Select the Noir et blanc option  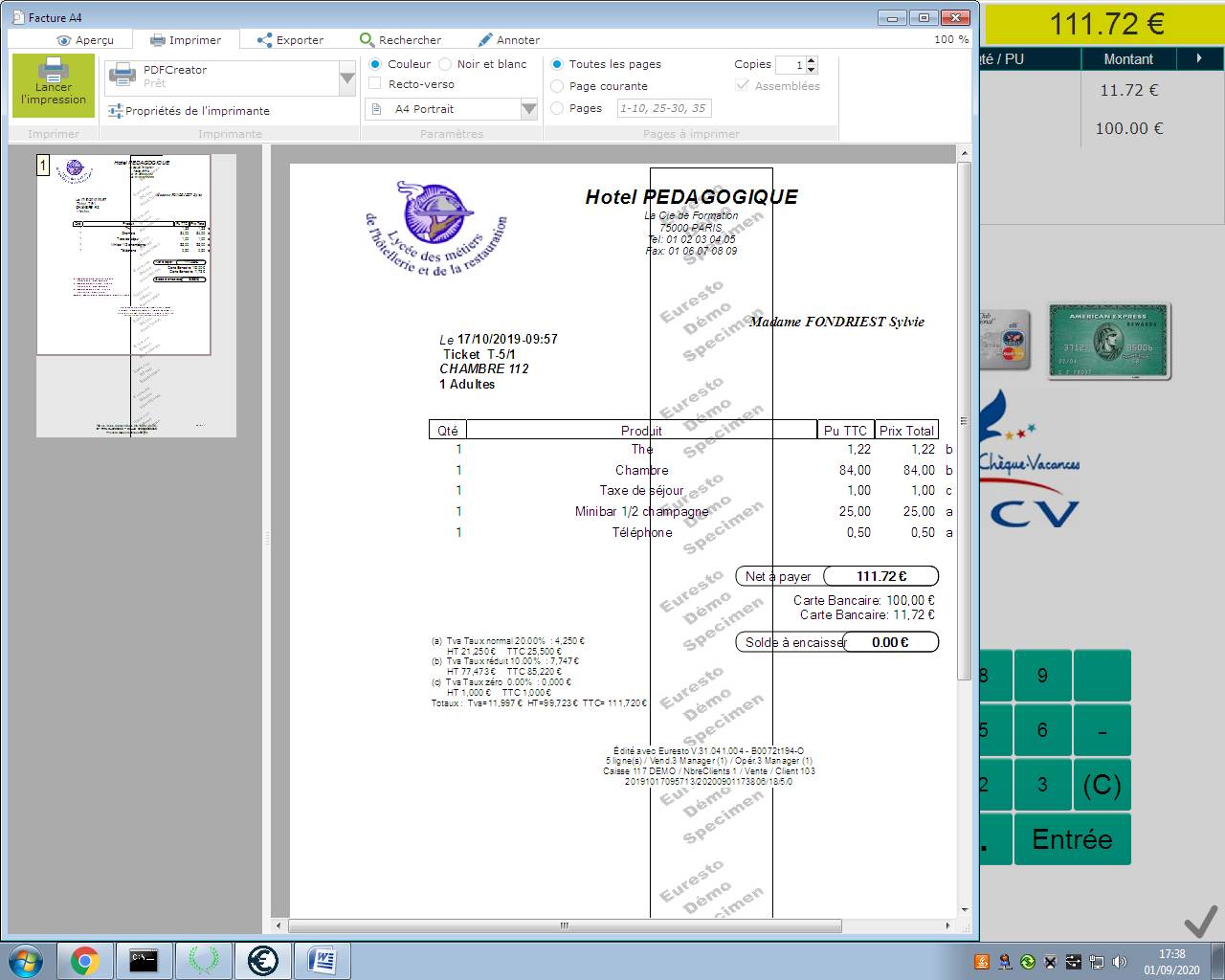pos(445,64)
